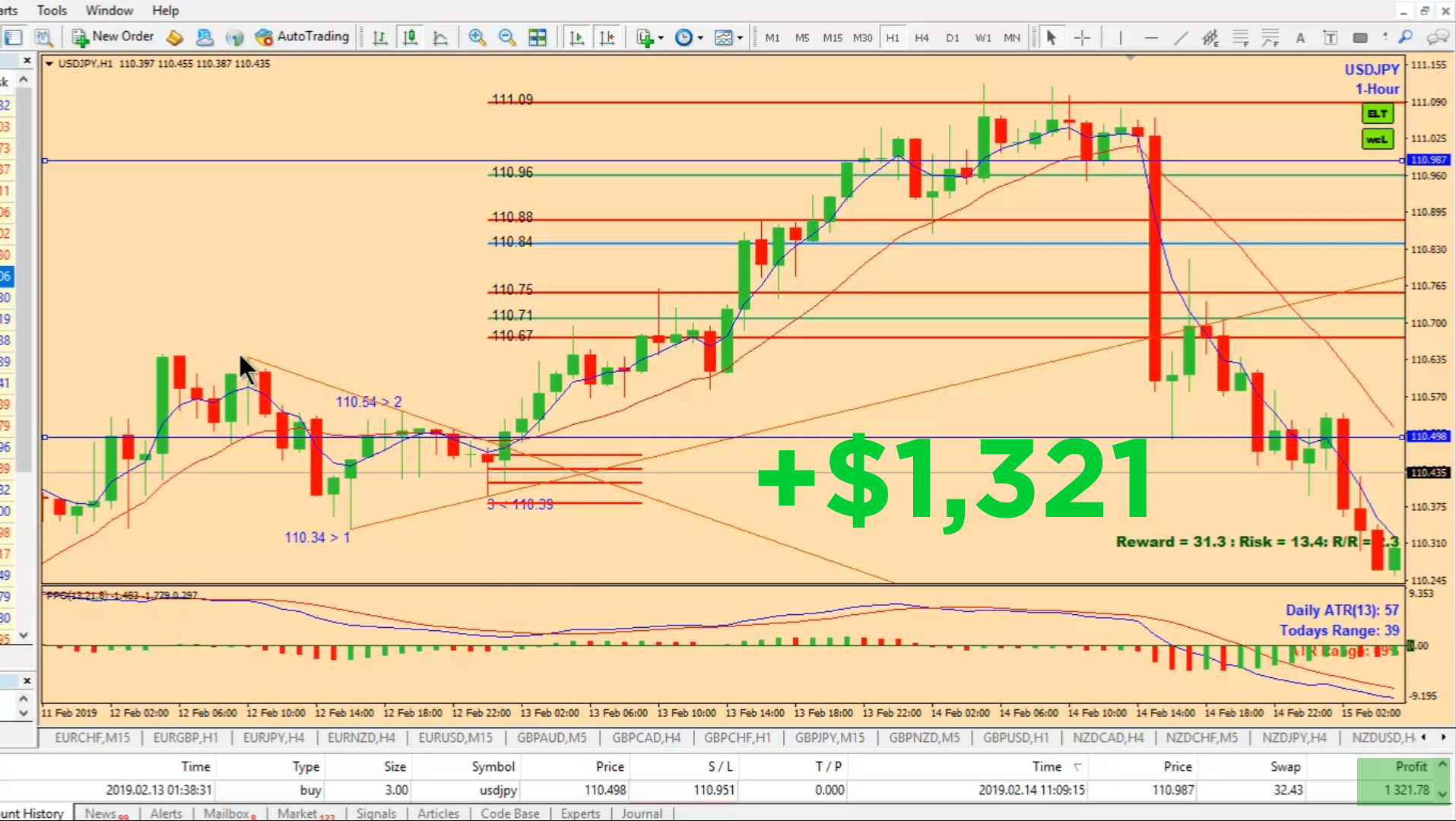Click the periodicity clock icon
The height and width of the screenshot is (821, 1456).
tap(684, 37)
